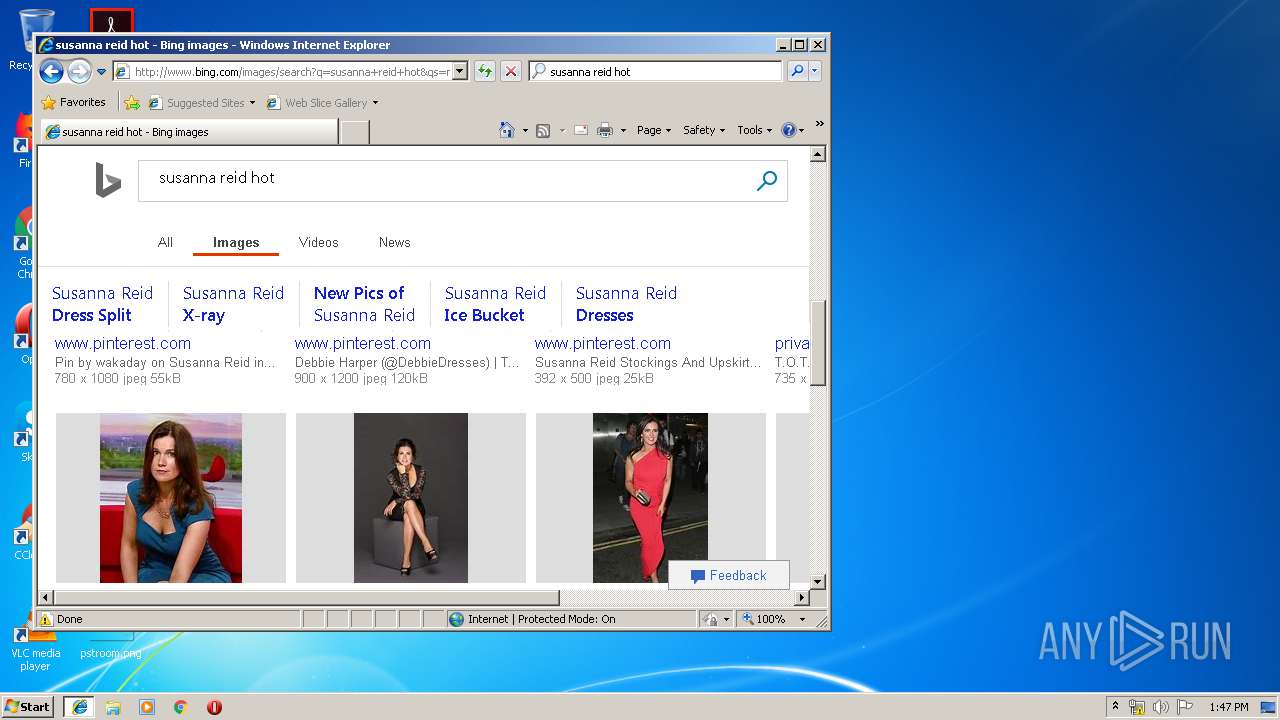Open the Chrome taskbar icon
The height and width of the screenshot is (720, 1280).
181,707
